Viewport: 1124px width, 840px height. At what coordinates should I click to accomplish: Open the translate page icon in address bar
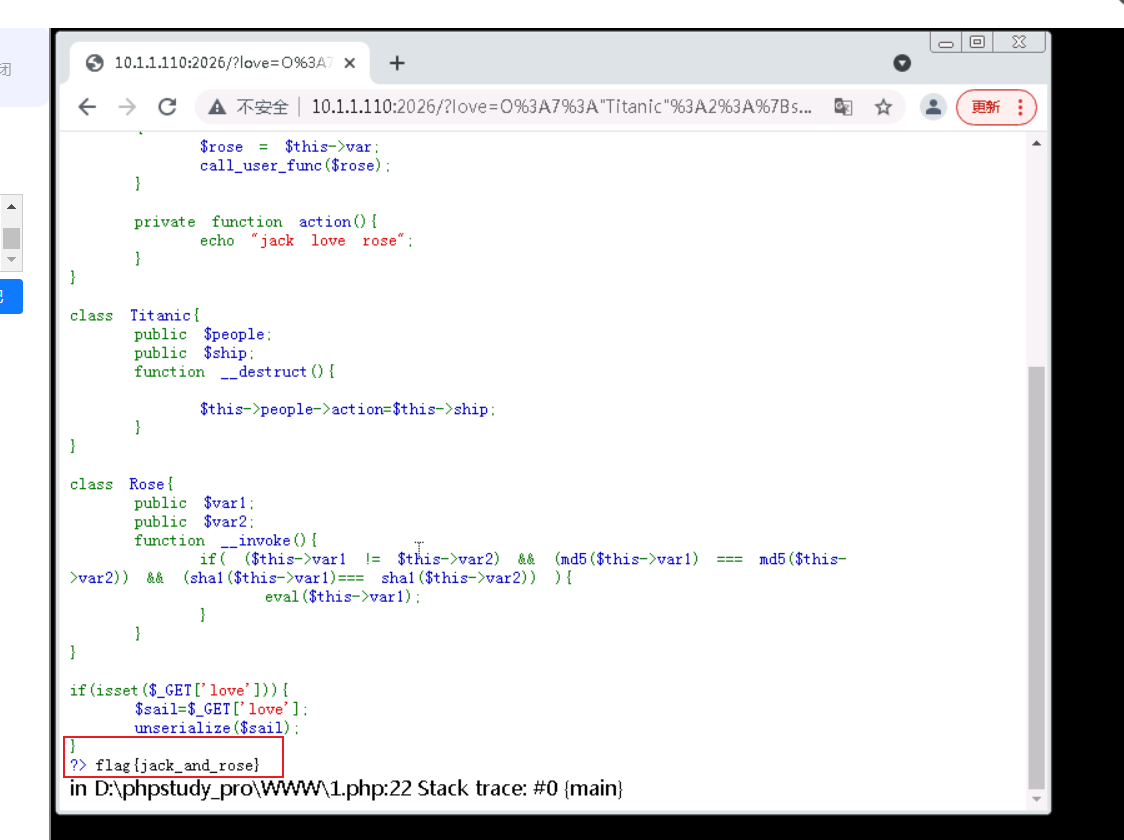pos(843,104)
